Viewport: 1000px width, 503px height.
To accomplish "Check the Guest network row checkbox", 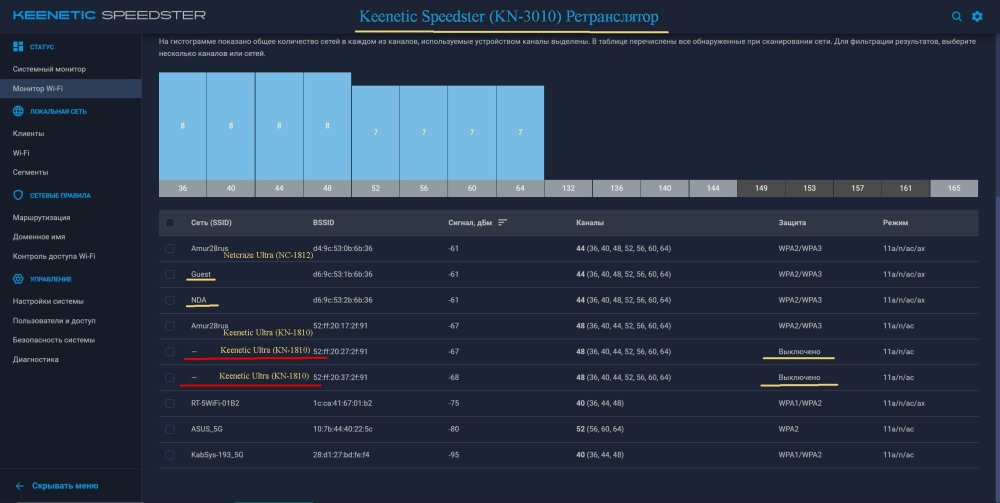I will (170, 274).
